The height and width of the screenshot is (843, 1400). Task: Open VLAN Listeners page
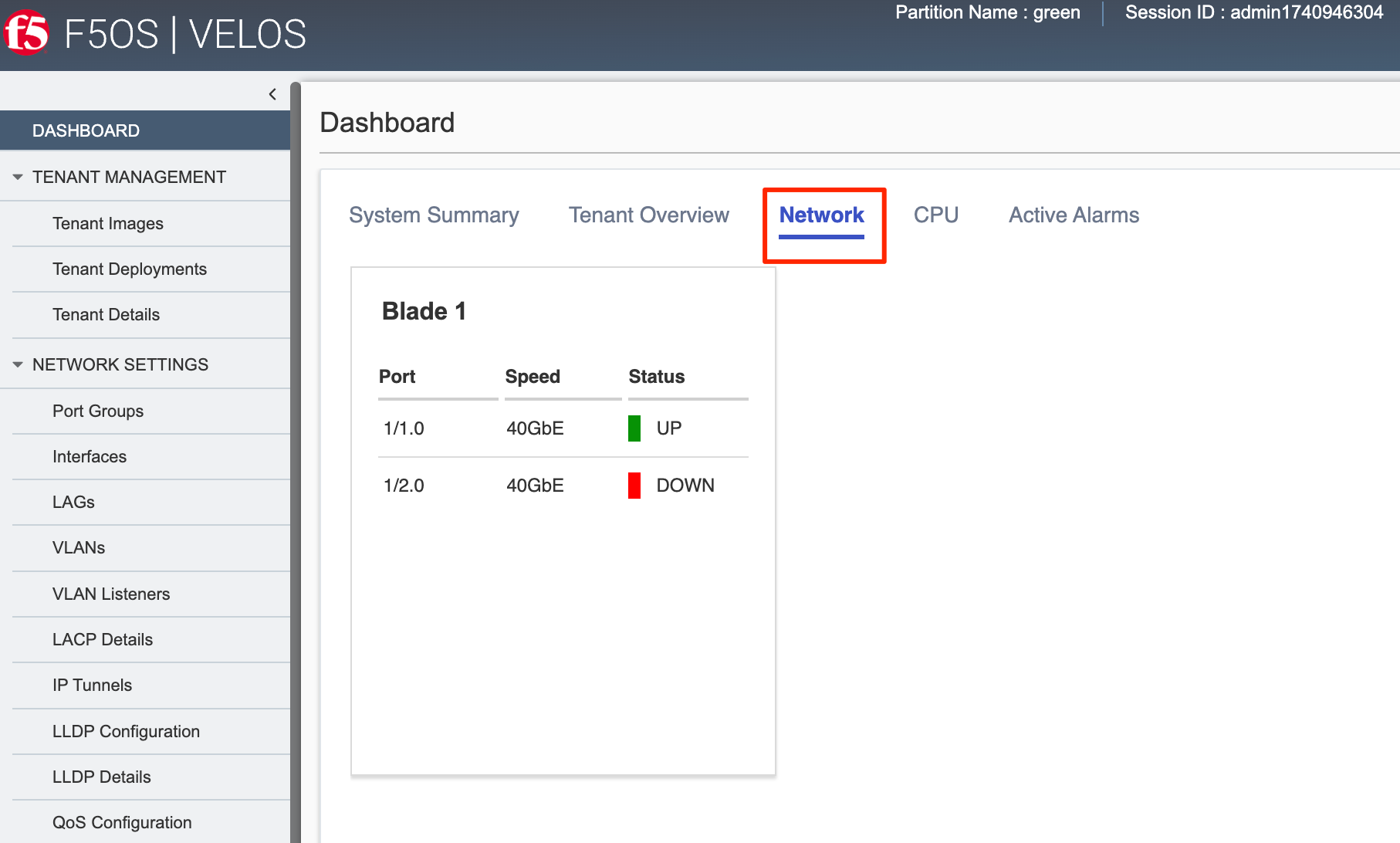click(111, 594)
